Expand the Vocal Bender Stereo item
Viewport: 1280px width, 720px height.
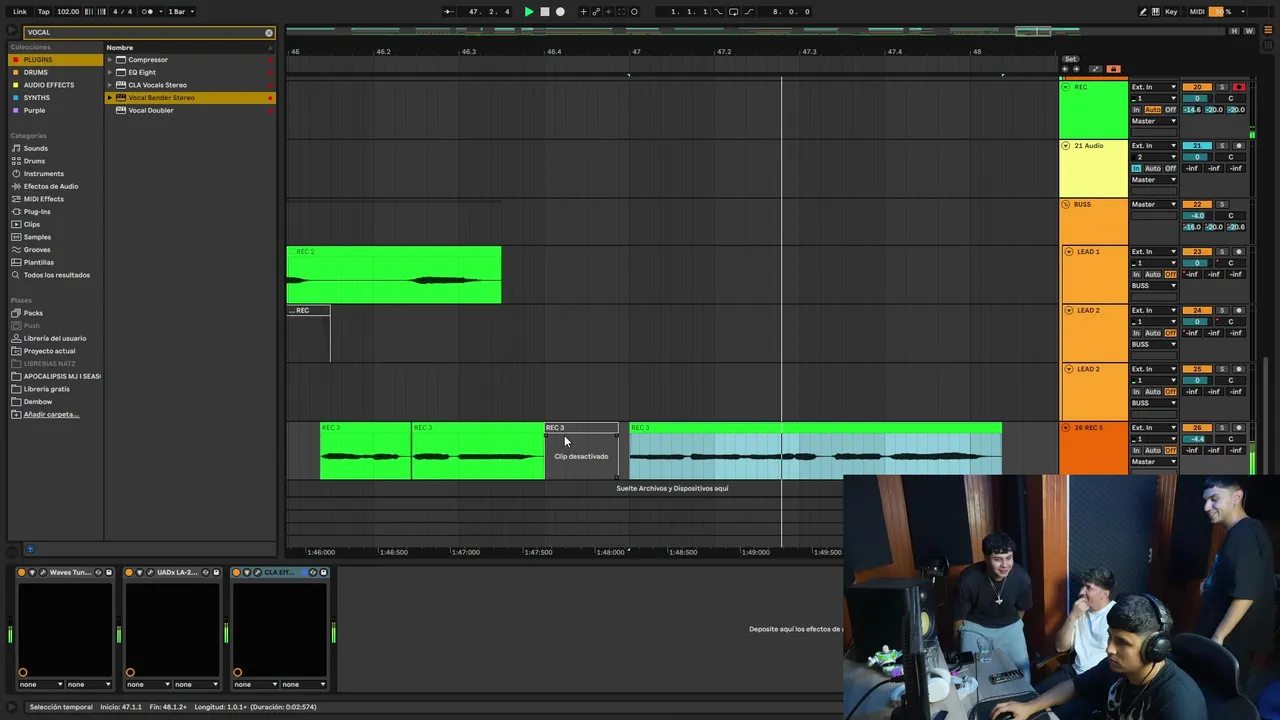point(110,98)
